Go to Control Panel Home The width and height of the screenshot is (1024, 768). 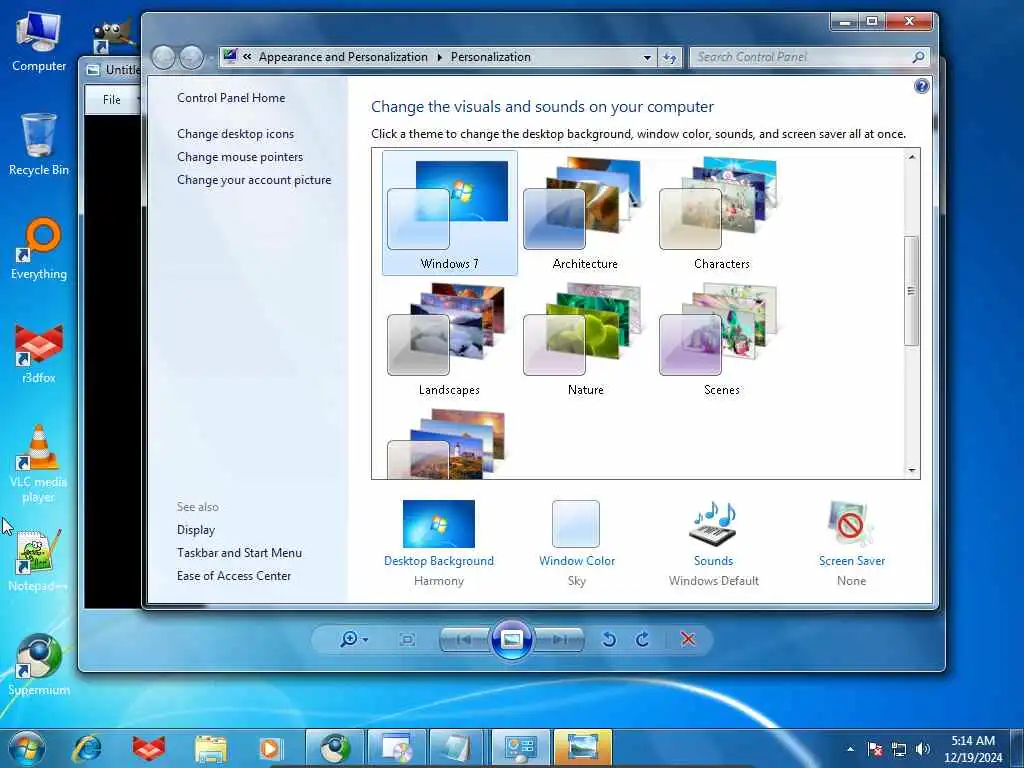[231, 98]
